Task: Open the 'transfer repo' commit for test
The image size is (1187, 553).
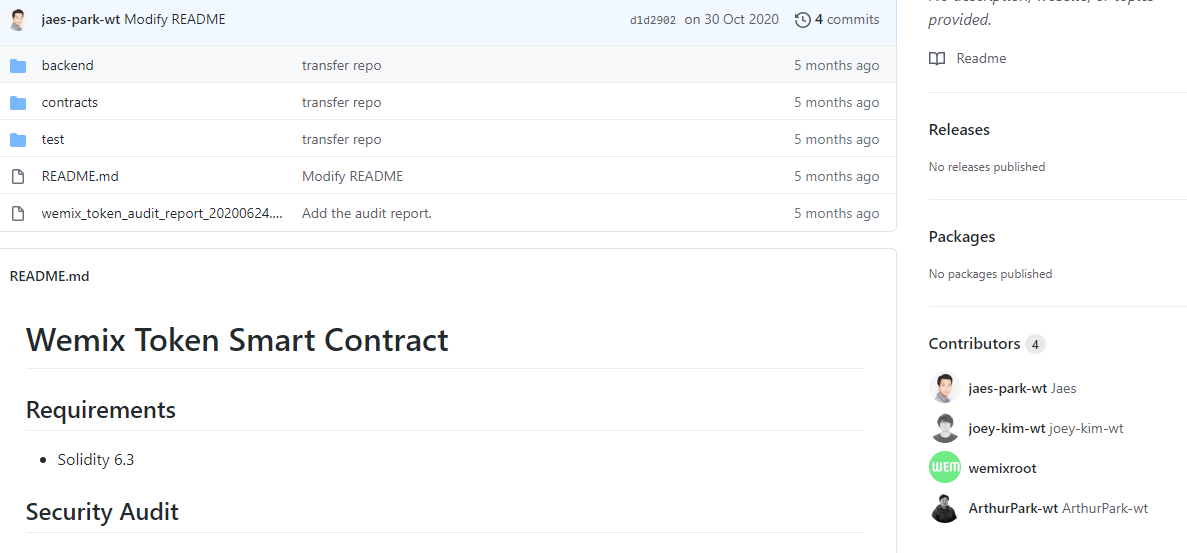Action: click(x=341, y=140)
